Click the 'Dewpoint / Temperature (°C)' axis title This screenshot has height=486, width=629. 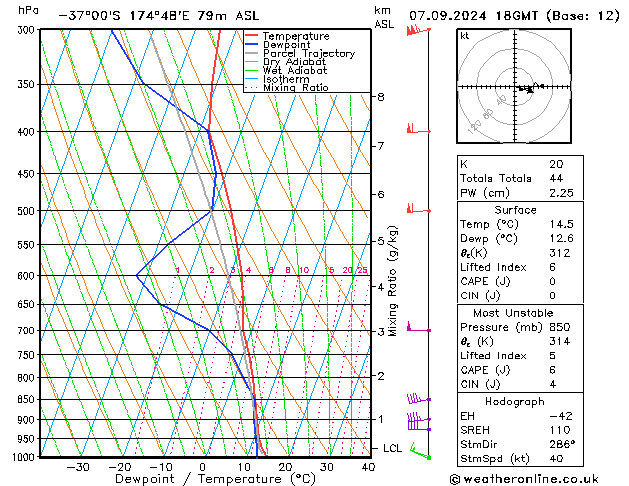[x=215, y=479]
